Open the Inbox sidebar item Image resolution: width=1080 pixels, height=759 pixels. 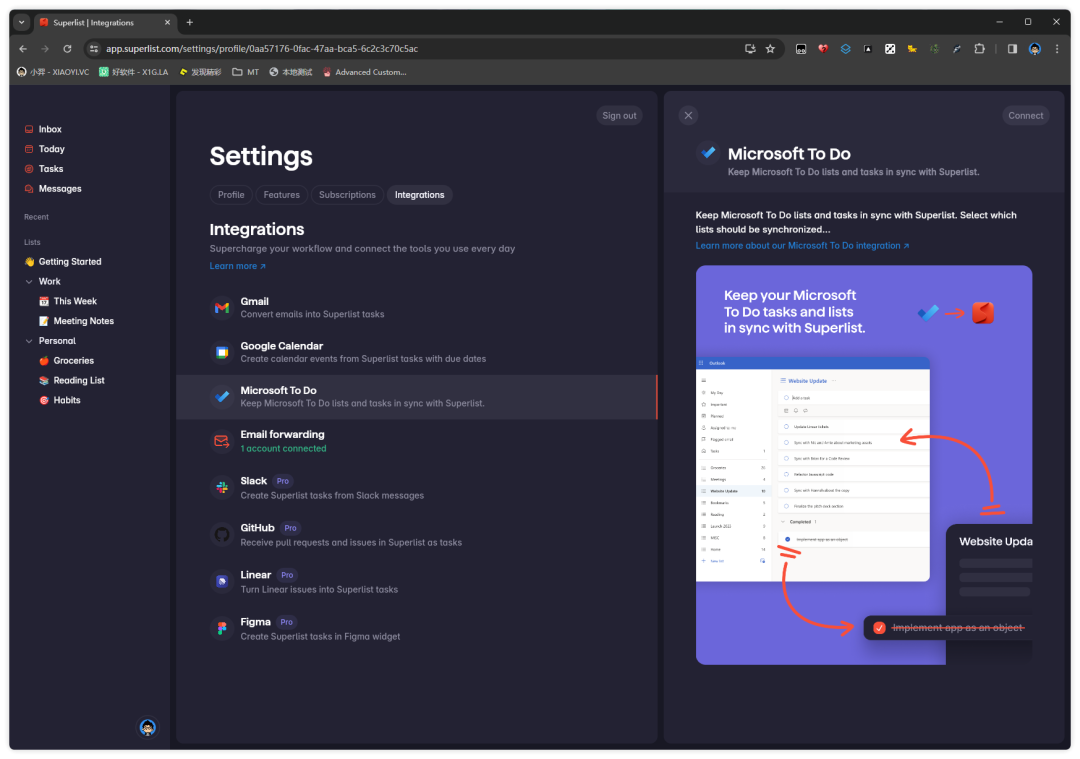43,129
